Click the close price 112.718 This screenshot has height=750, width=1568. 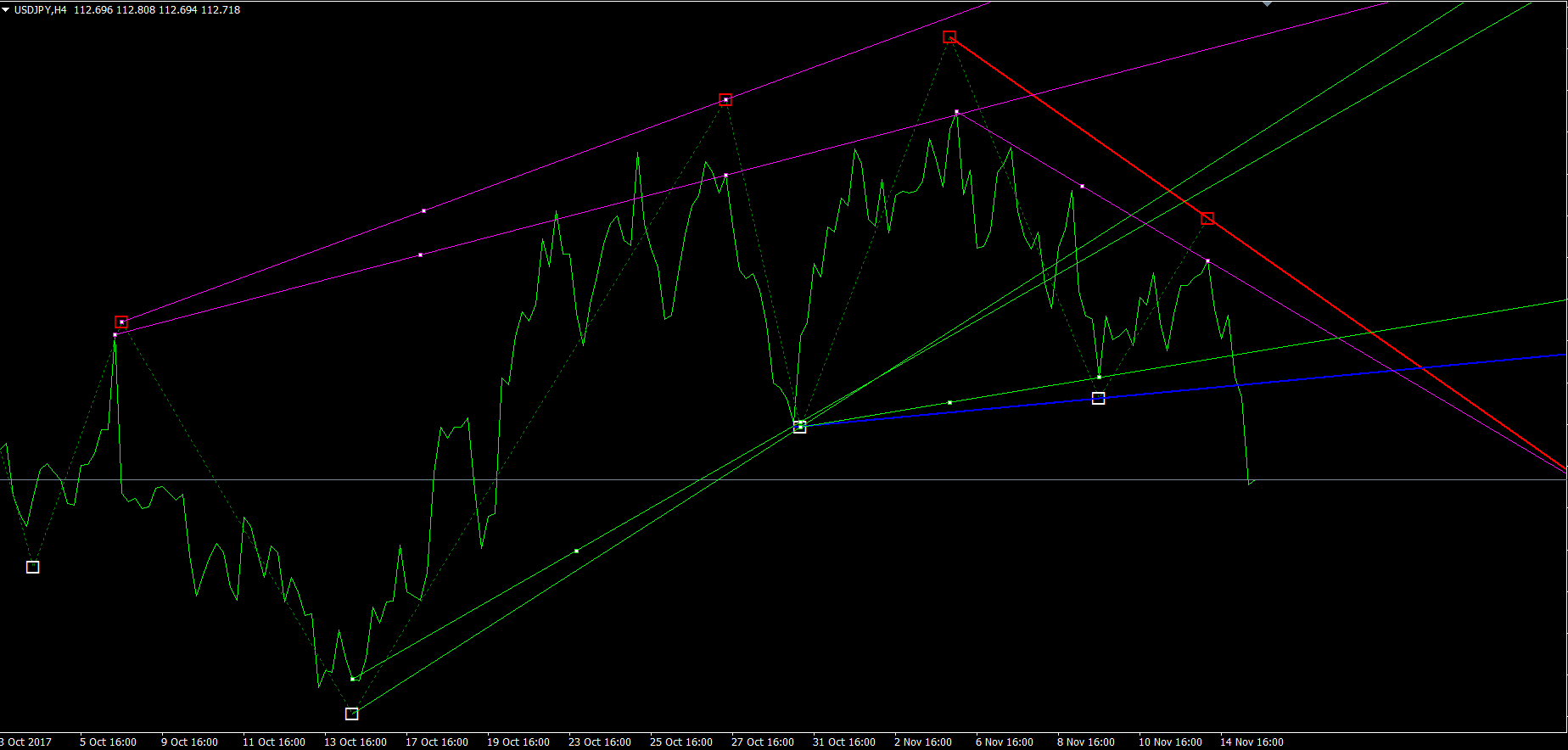(221, 10)
